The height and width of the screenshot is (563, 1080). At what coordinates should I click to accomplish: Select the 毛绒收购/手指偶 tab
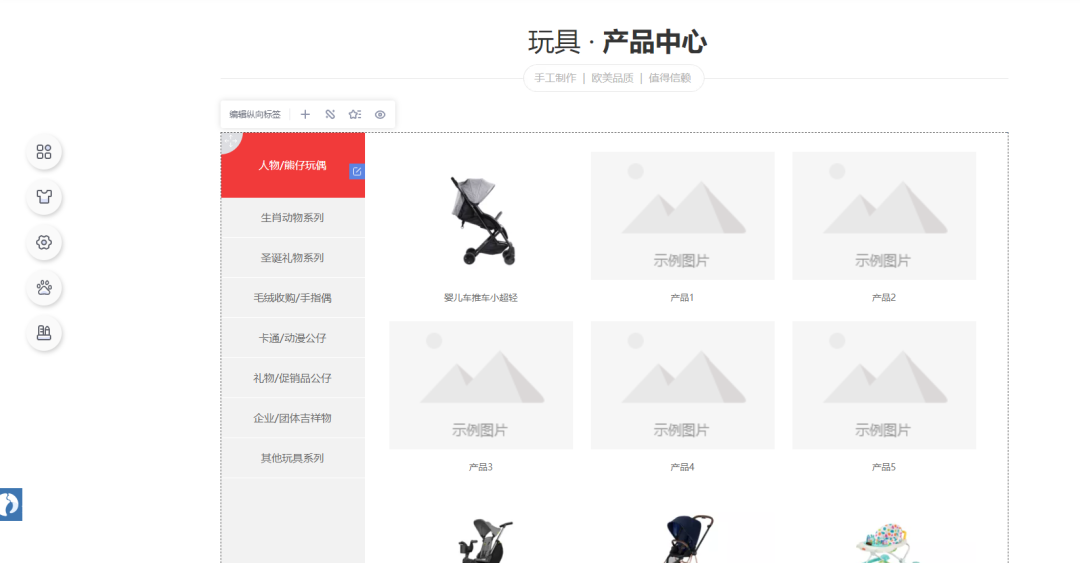293,298
